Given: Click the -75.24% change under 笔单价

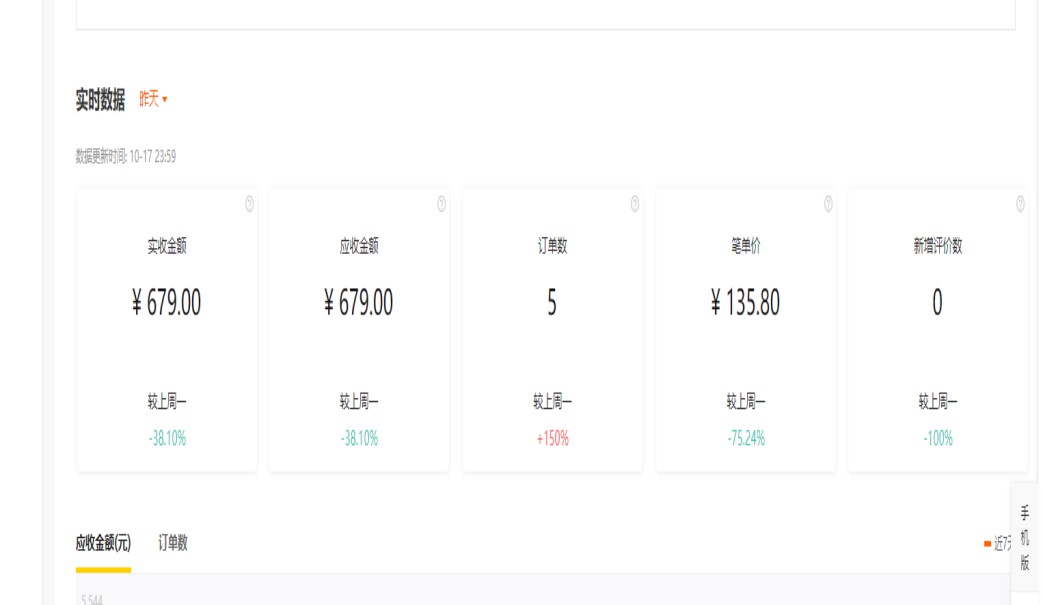Looking at the screenshot, I should pos(746,438).
